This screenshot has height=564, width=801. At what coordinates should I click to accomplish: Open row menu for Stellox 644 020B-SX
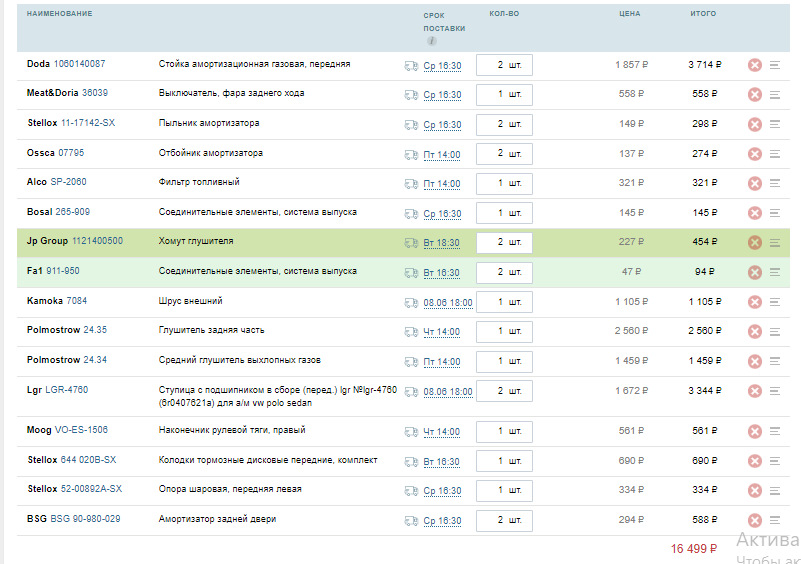(775, 461)
